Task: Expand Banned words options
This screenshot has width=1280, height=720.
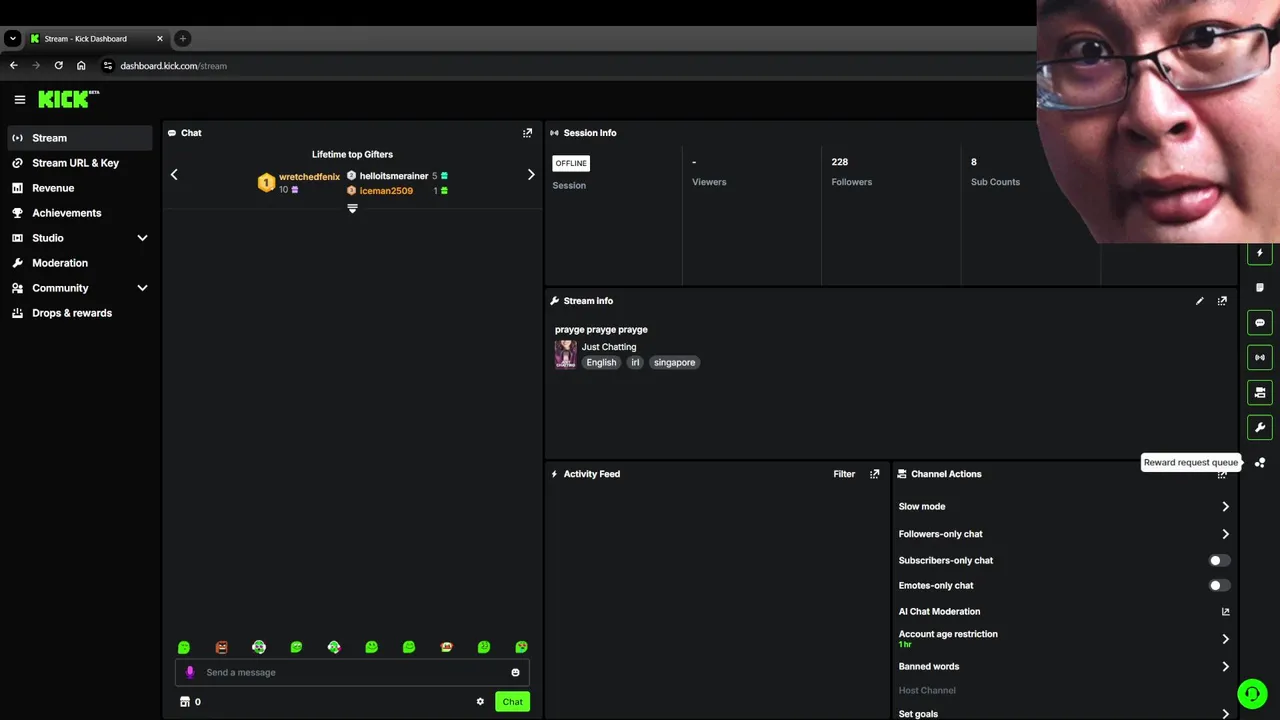Action: (1225, 667)
